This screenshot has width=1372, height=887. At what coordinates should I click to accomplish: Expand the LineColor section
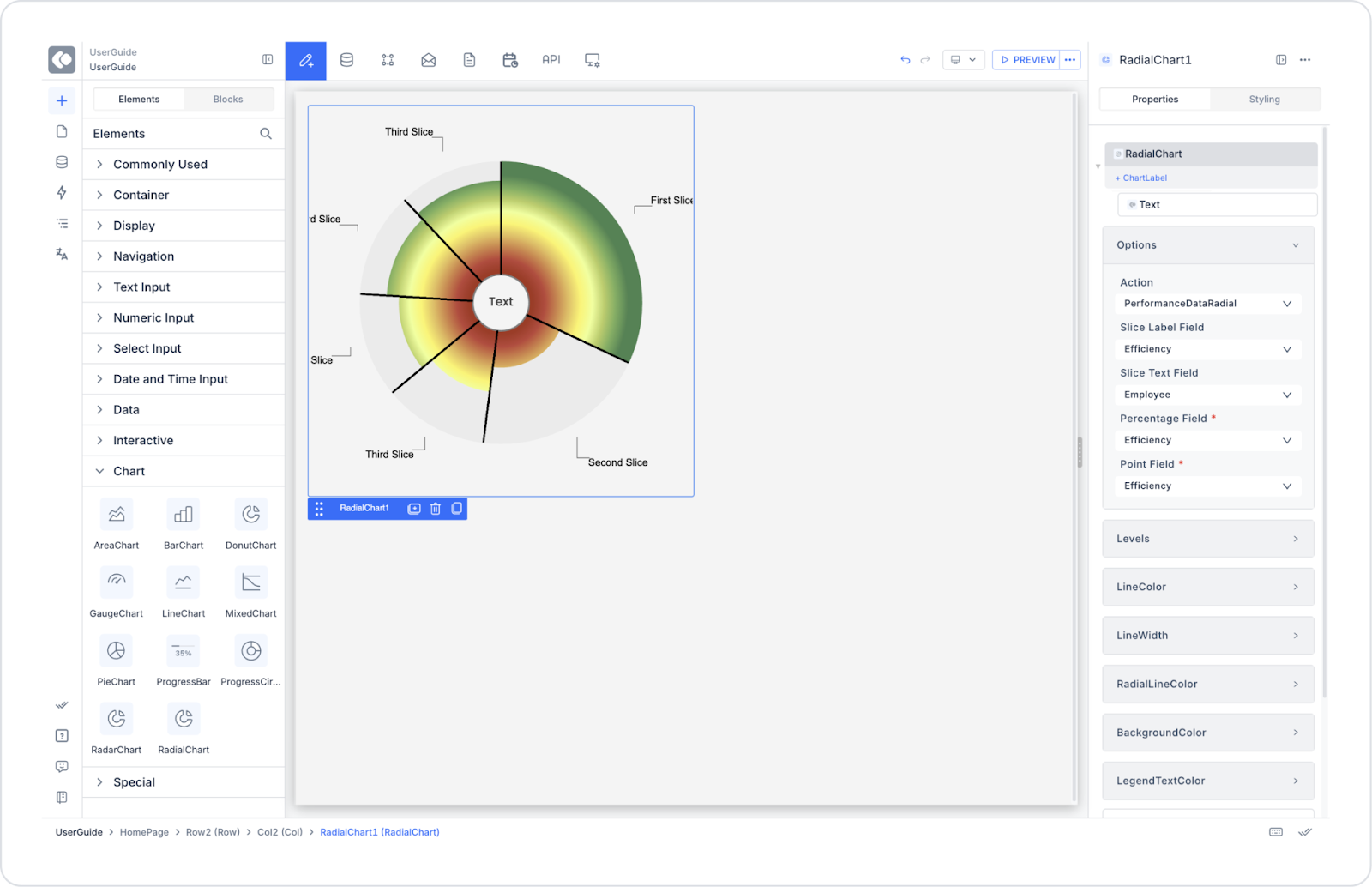(1208, 587)
